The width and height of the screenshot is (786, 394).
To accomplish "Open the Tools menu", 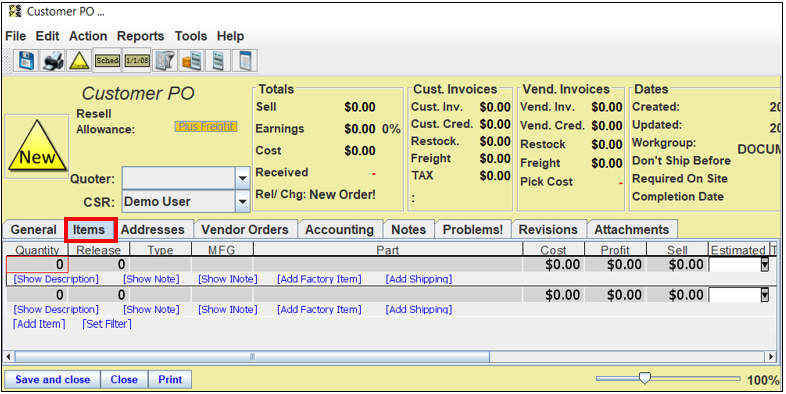I will point(190,36).
